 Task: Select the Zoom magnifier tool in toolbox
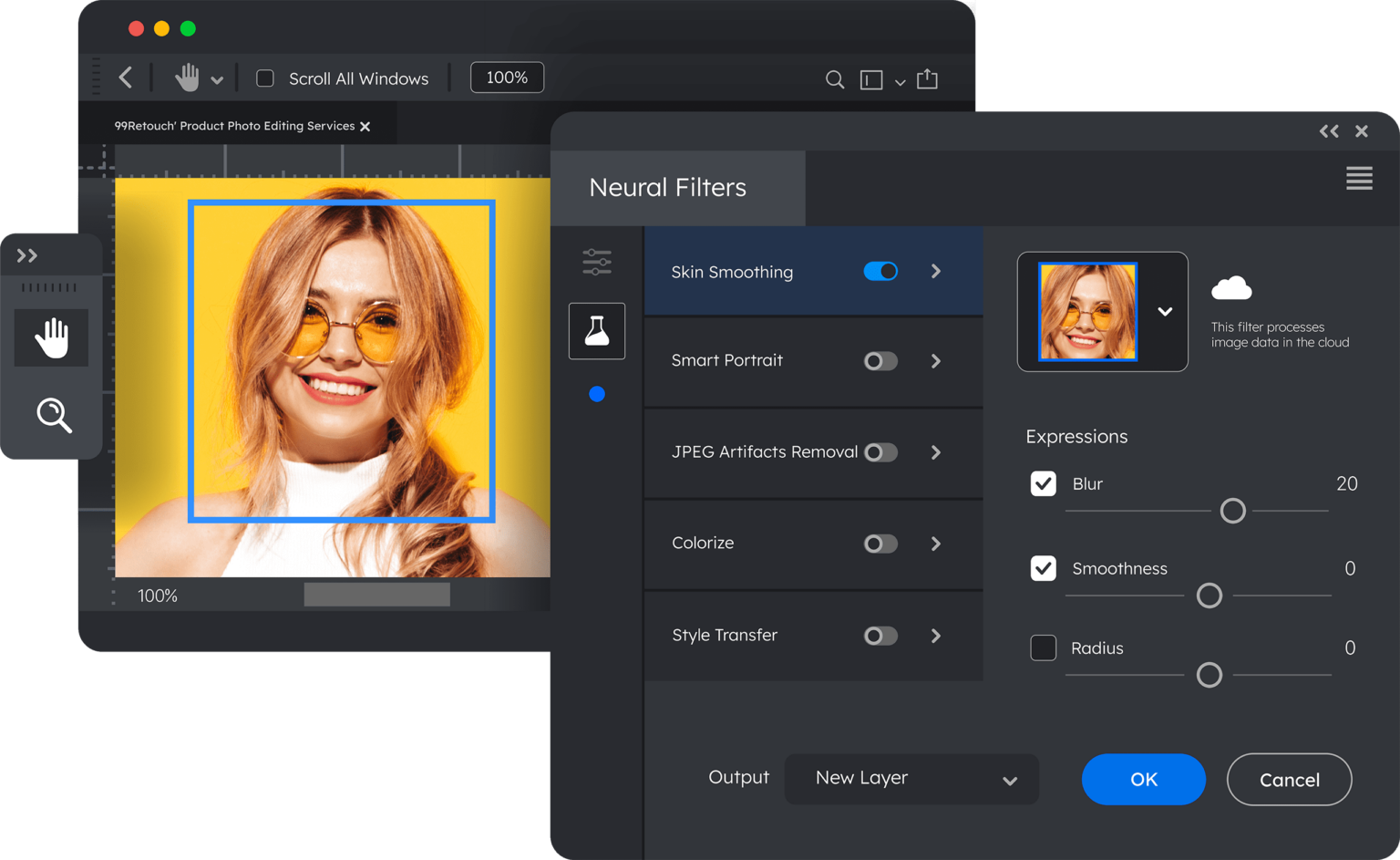[x=54, y=415]
